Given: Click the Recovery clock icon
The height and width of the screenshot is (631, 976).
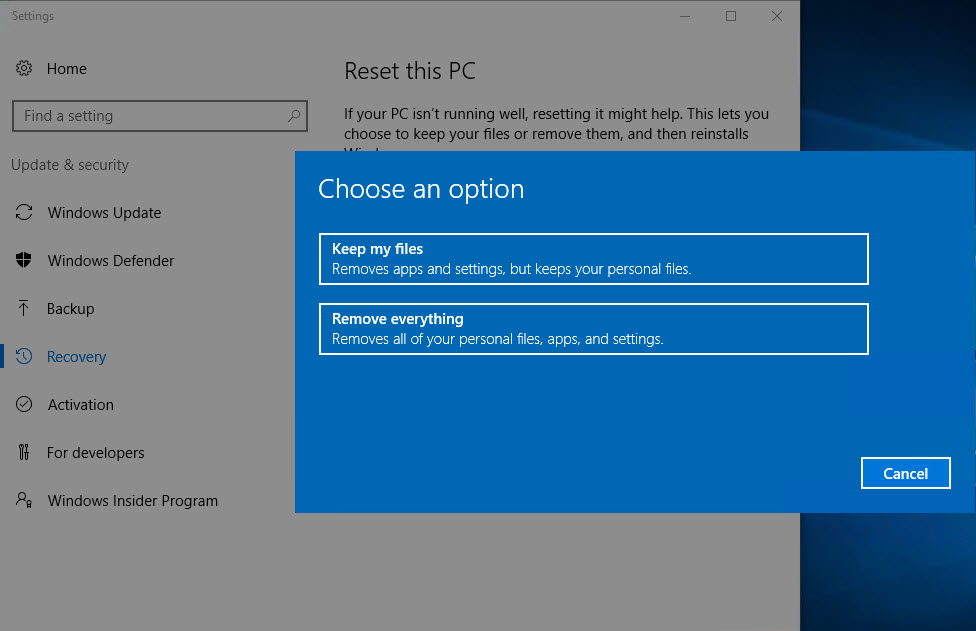Looking at the screenshot, I should [24, 356].
